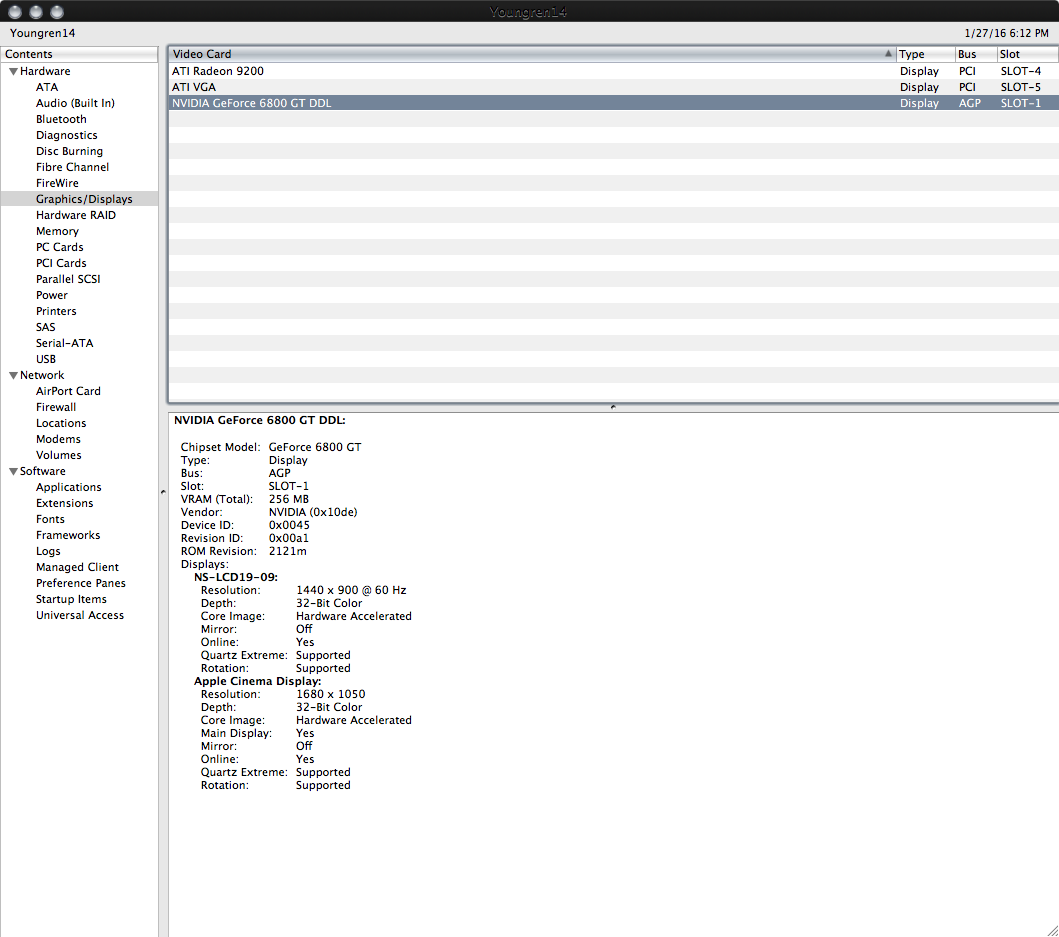Click the window resize grip corner

coord(1052,930)
